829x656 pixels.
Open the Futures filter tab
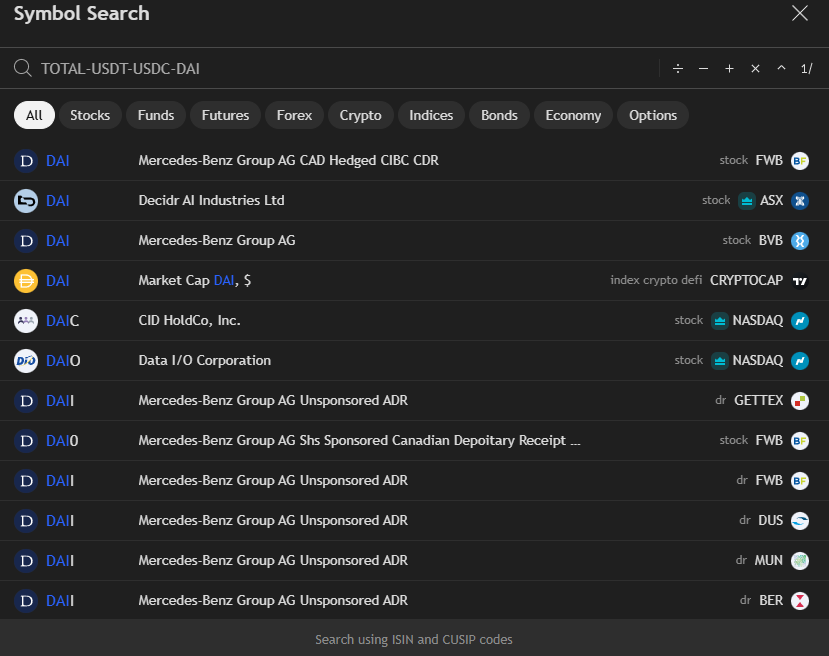[225, 115]
